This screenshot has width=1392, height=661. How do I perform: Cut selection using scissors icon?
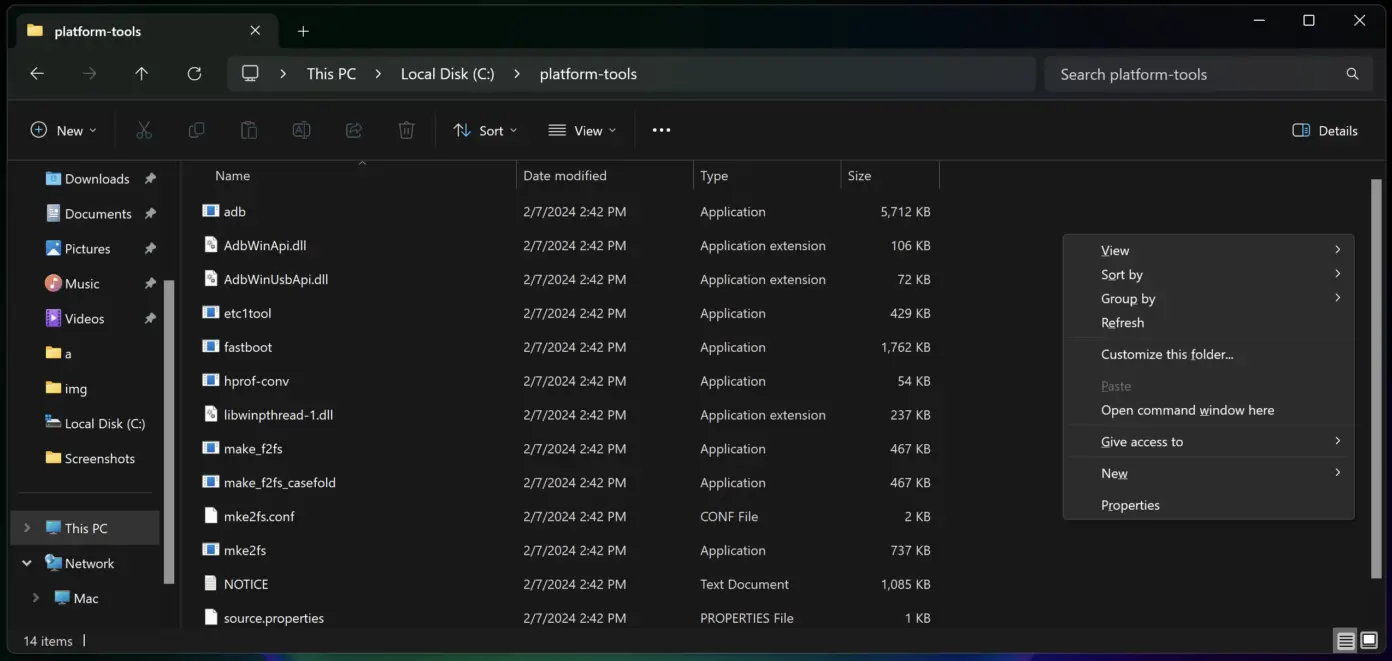(144, 130)
